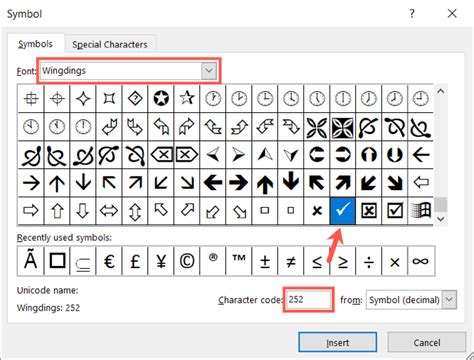Screen dimensions: 474x360
Task: Open the Symbol (decimal) from dropdown arrow
Action: click(x=449, y=300)
